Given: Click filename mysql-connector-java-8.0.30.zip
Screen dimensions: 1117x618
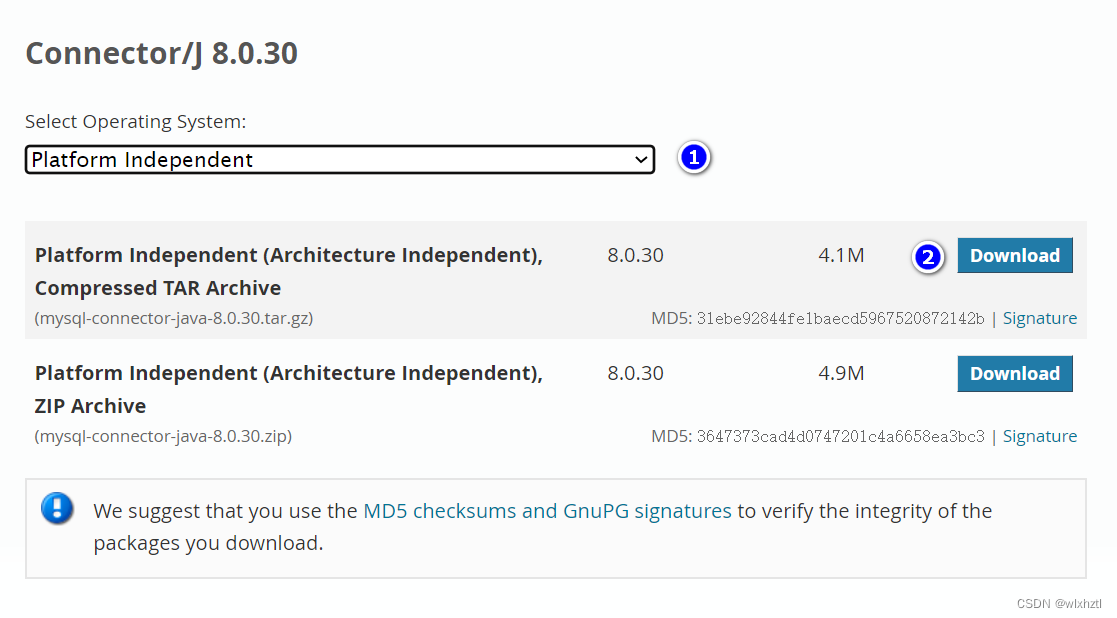Looking at the screenshot, I should click(163, 436).
